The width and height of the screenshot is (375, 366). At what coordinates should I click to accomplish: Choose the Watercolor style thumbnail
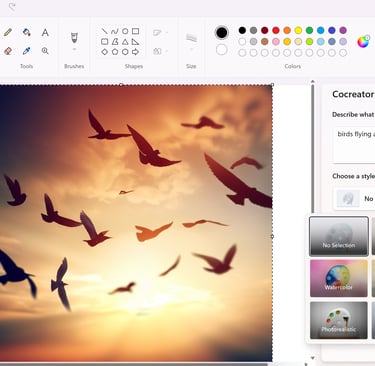pos(339,278)
